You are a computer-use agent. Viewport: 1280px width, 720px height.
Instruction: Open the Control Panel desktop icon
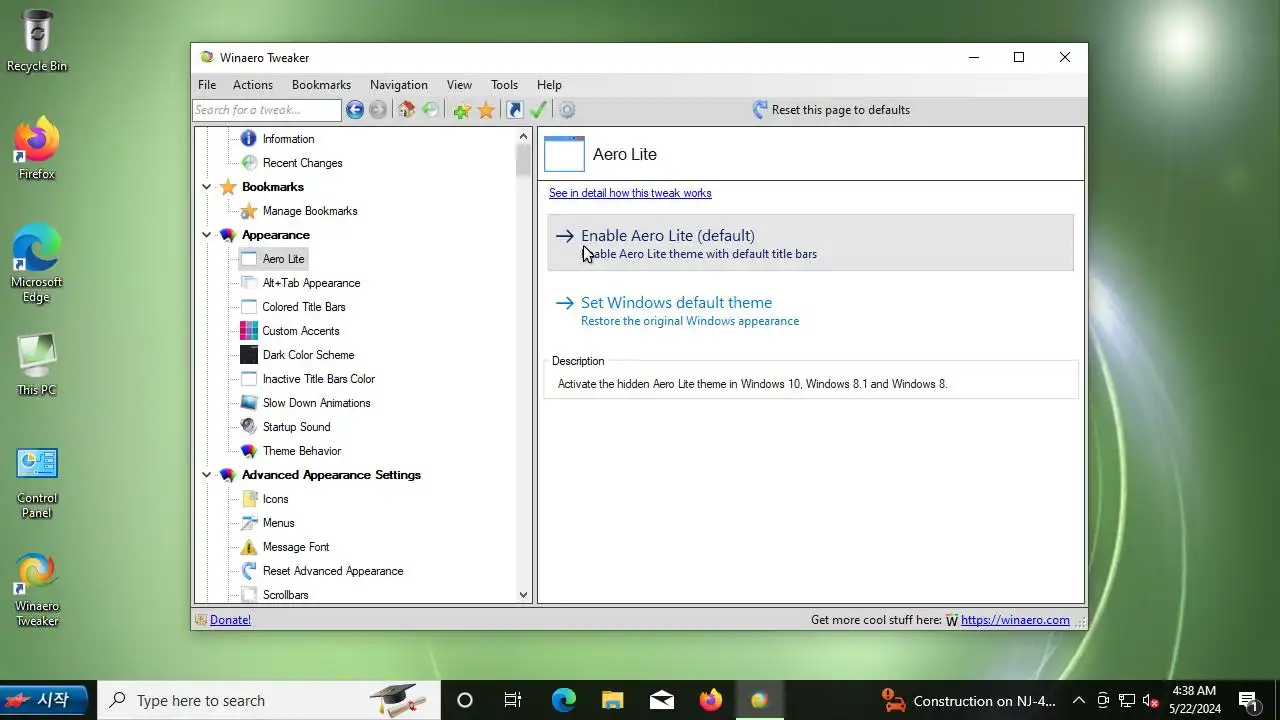(x=37, y=483)
